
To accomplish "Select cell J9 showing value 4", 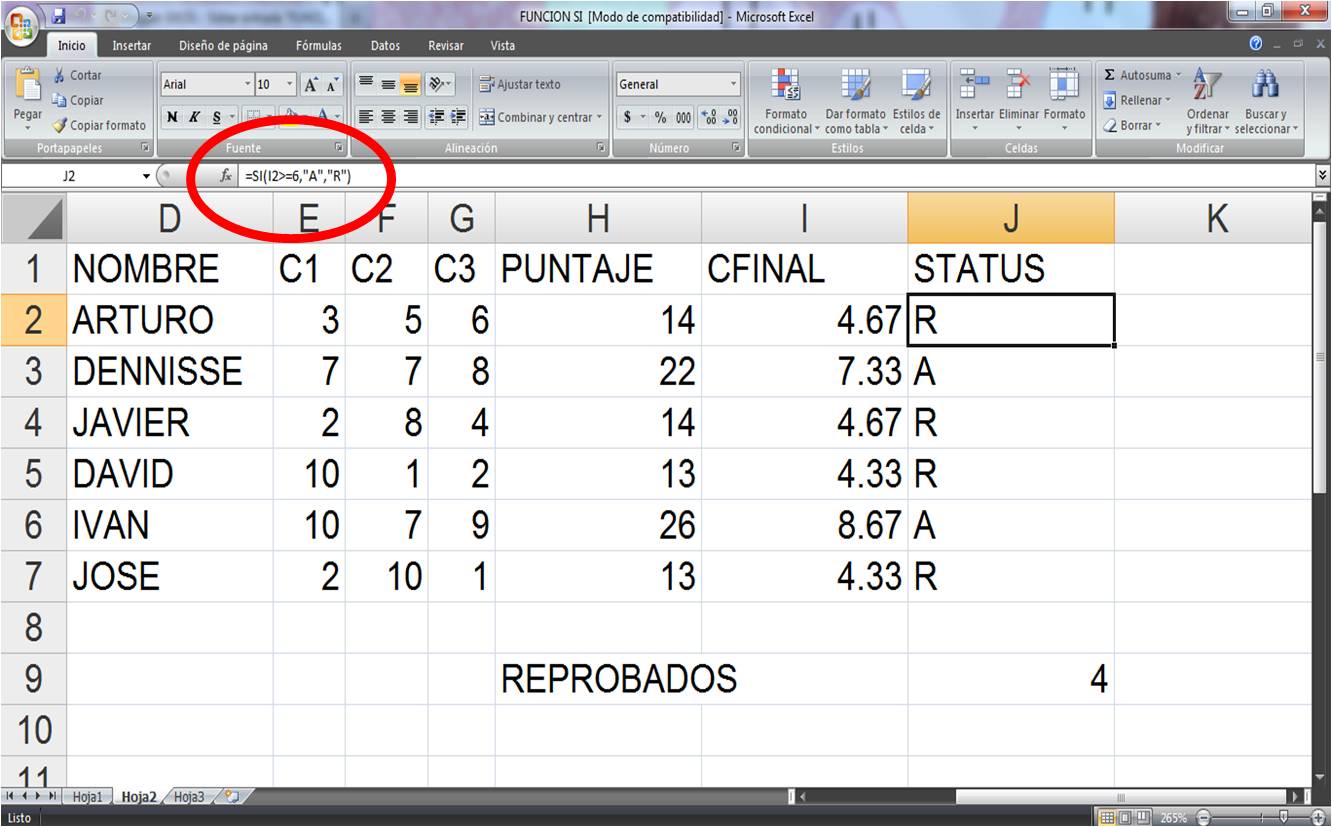I will point(1010,680).
